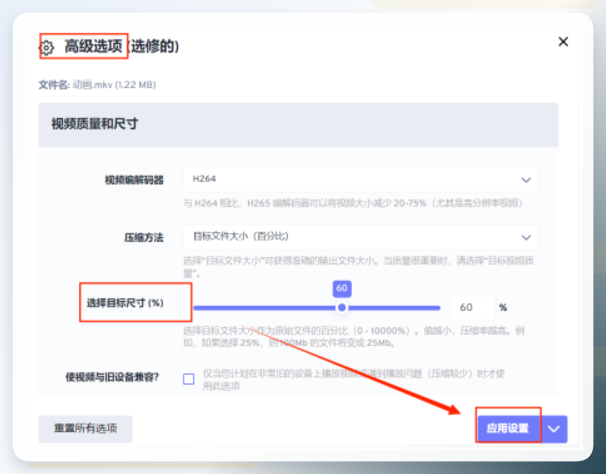Click the 应用设置 button
Screen dimensions: 606x474
tap(508, 429)
